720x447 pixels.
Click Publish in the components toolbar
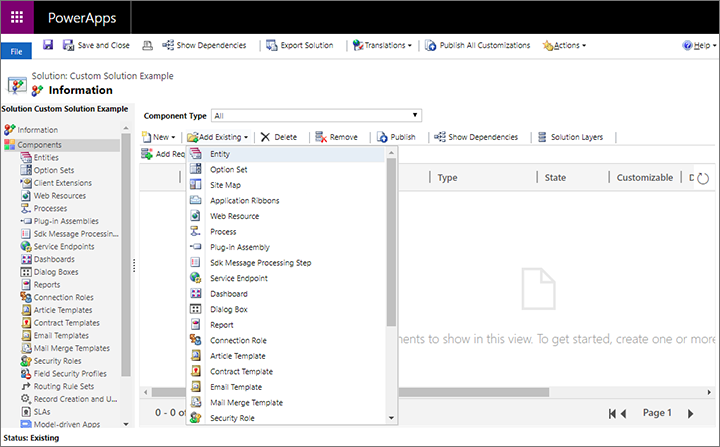(396, 137)
